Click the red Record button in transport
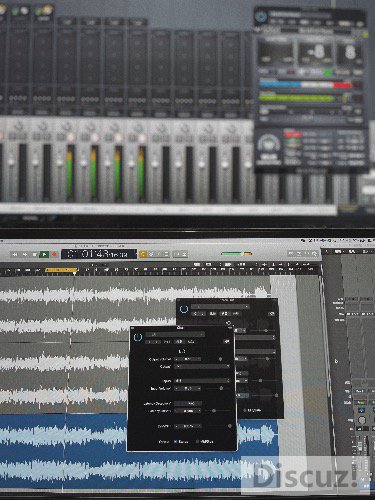Image resolution: width=375 pixels, height=500 pixels. (54, 254)
